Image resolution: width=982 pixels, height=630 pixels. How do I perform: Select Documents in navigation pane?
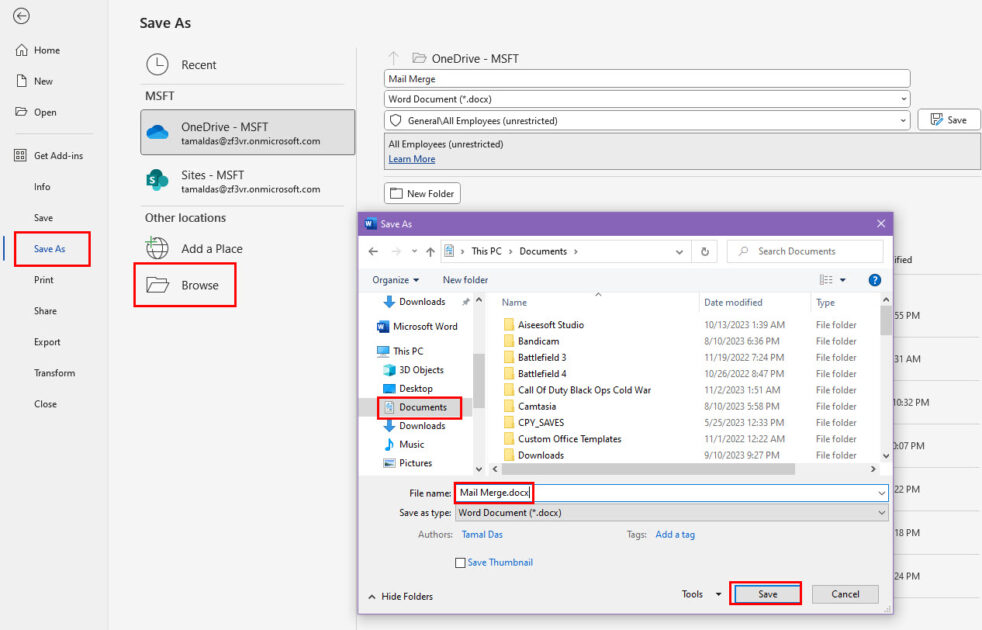pyautogui.click(x=415, y=407)
